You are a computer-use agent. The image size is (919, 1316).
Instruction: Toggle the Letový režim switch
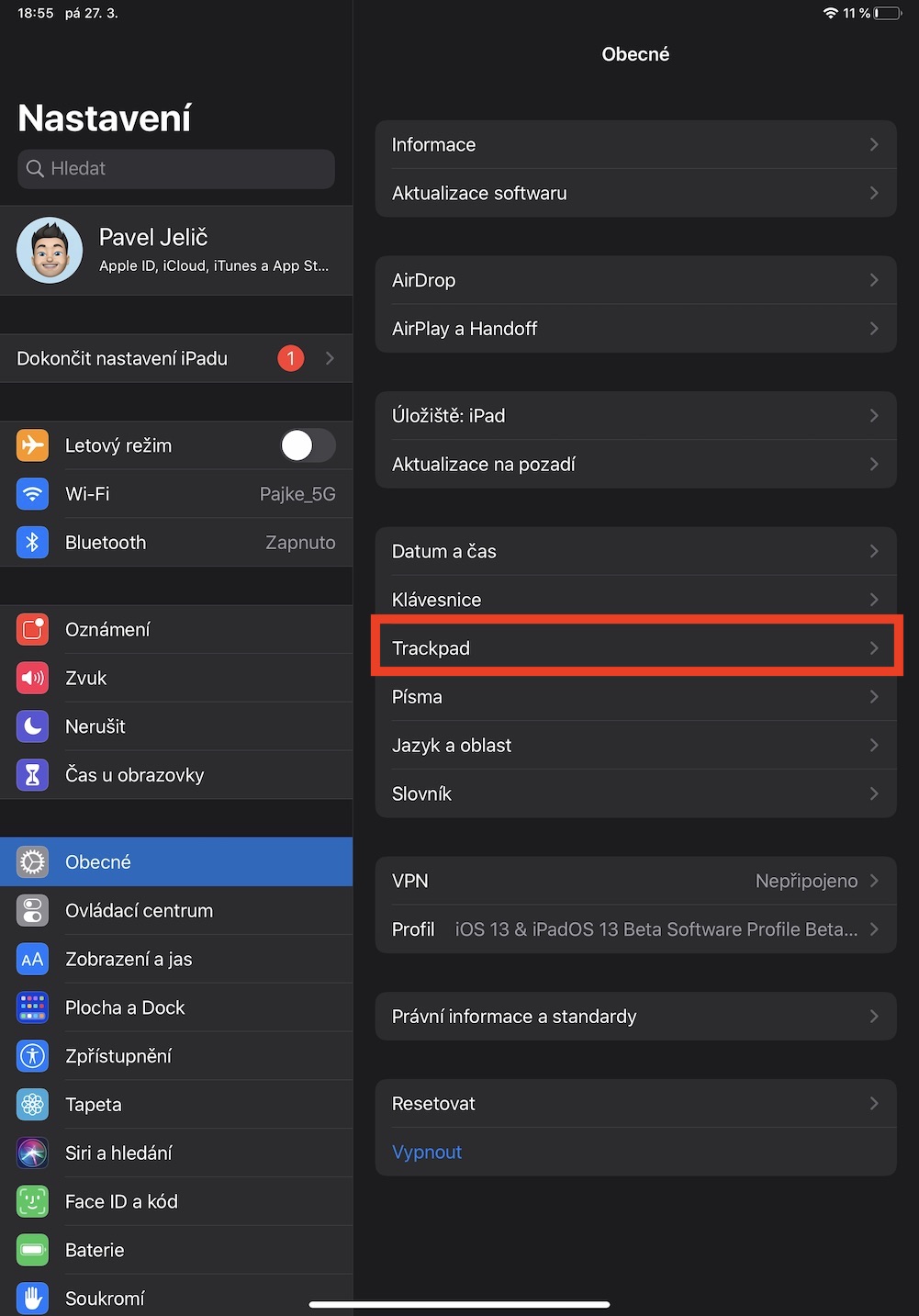[308, 445]
